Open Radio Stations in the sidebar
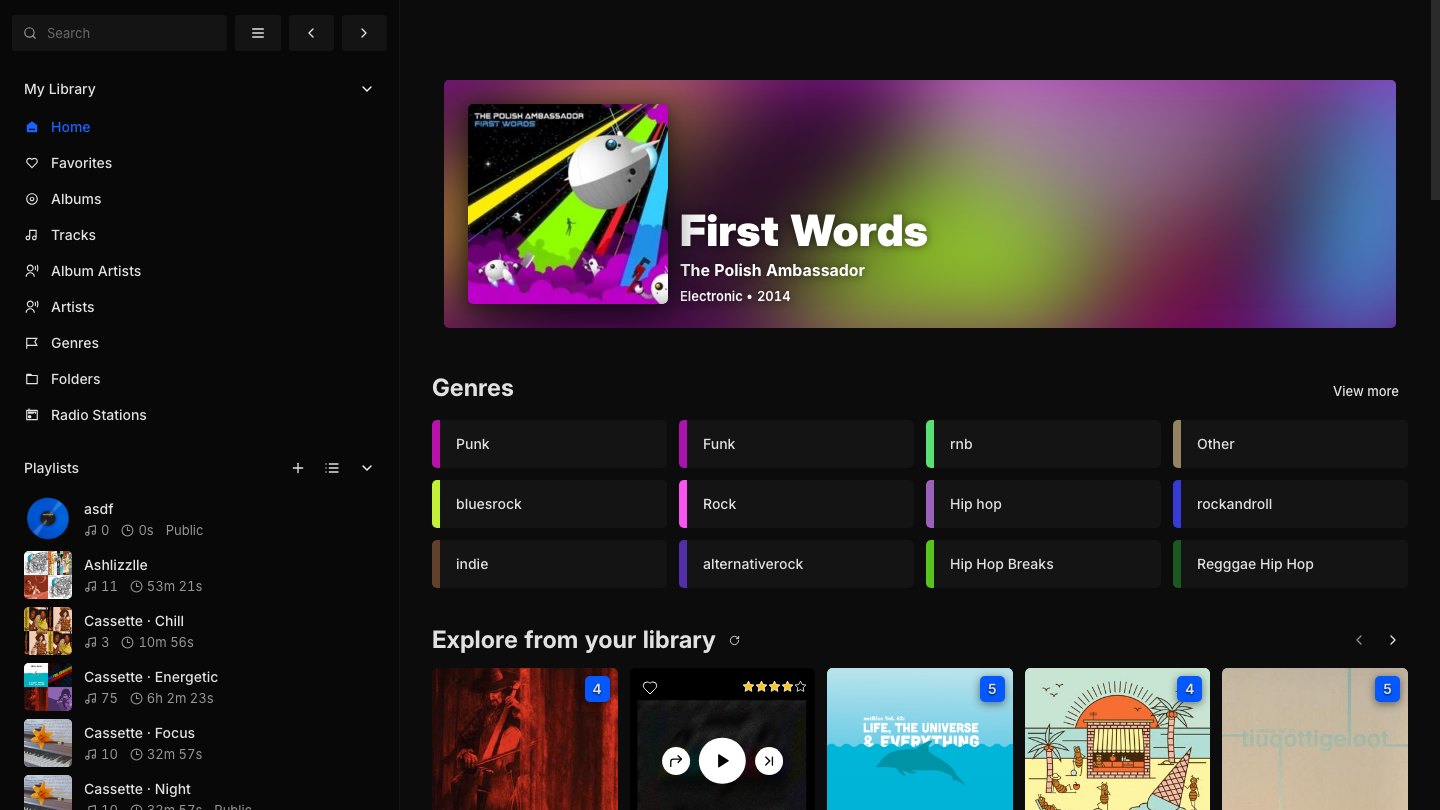The width and height of the screenshot is (1440, 810). click(x=200, y=415)
